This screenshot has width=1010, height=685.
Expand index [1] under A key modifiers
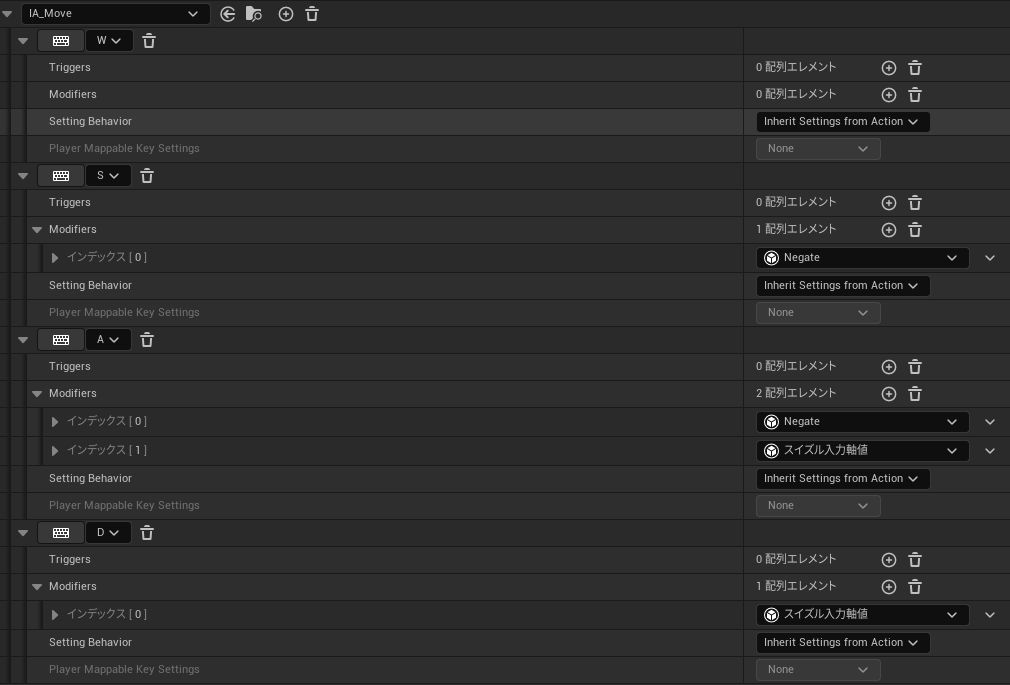55,450
